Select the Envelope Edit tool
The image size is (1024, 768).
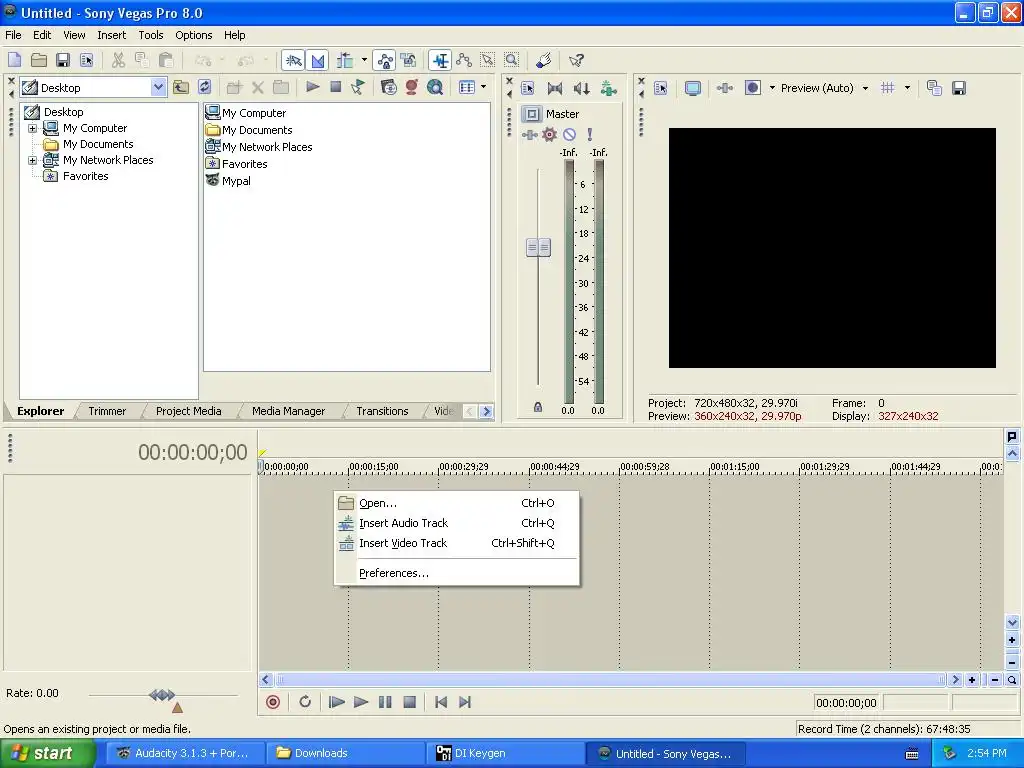tap(464, 61)
